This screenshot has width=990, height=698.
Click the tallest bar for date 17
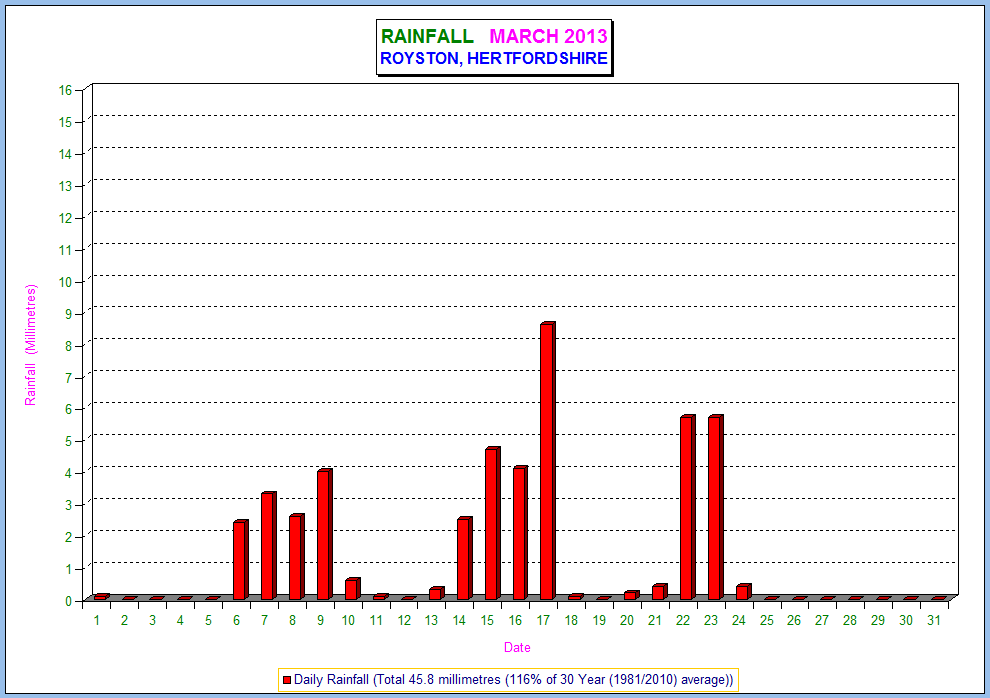pyautogui.click(x=548, y=461)
